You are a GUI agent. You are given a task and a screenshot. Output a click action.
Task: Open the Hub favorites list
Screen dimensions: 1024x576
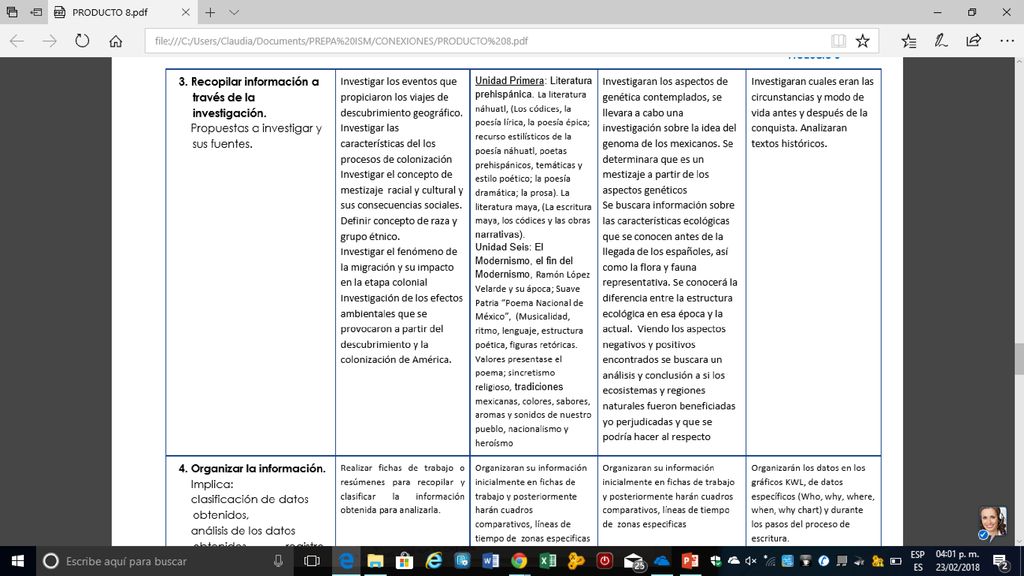908,40
